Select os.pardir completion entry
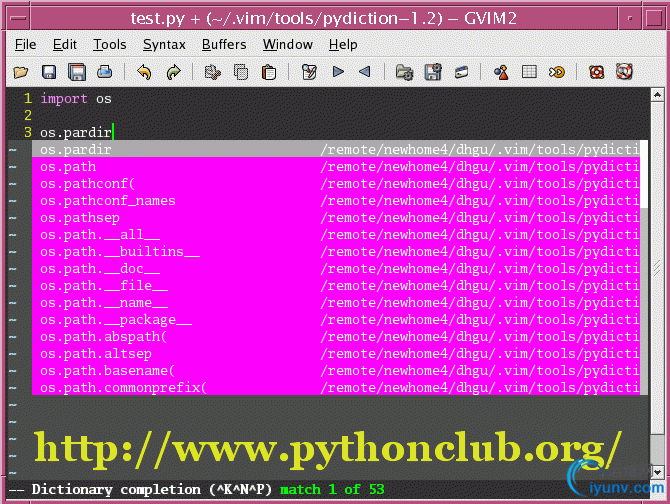The image size is (670, 504). (x=336, y=149)
